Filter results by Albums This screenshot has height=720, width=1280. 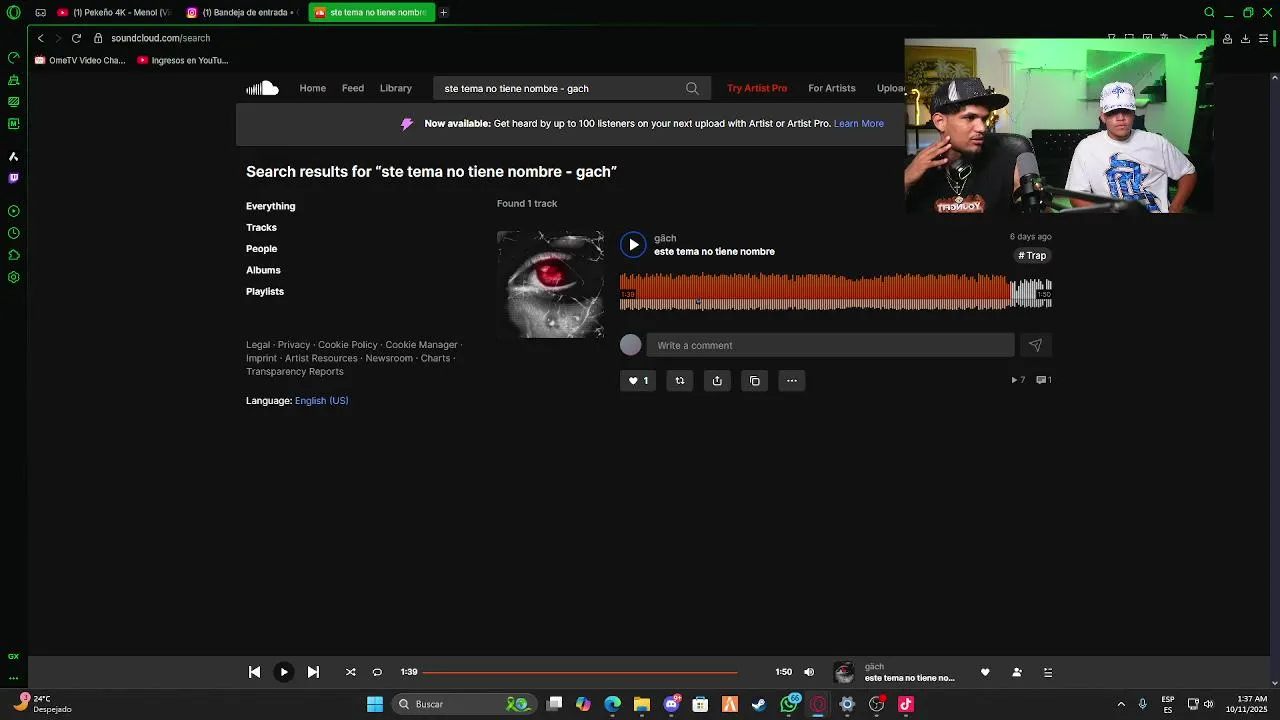coord(263,270)
